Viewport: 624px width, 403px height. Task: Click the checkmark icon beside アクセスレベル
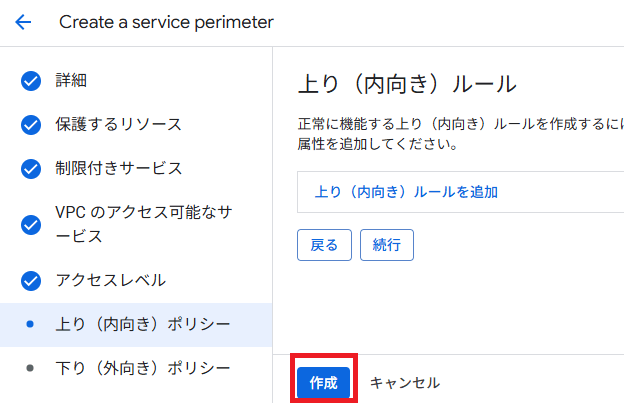31,281
